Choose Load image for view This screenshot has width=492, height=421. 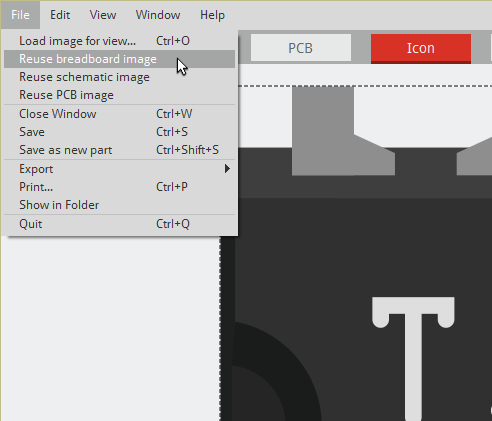click(x=119, y=41)
